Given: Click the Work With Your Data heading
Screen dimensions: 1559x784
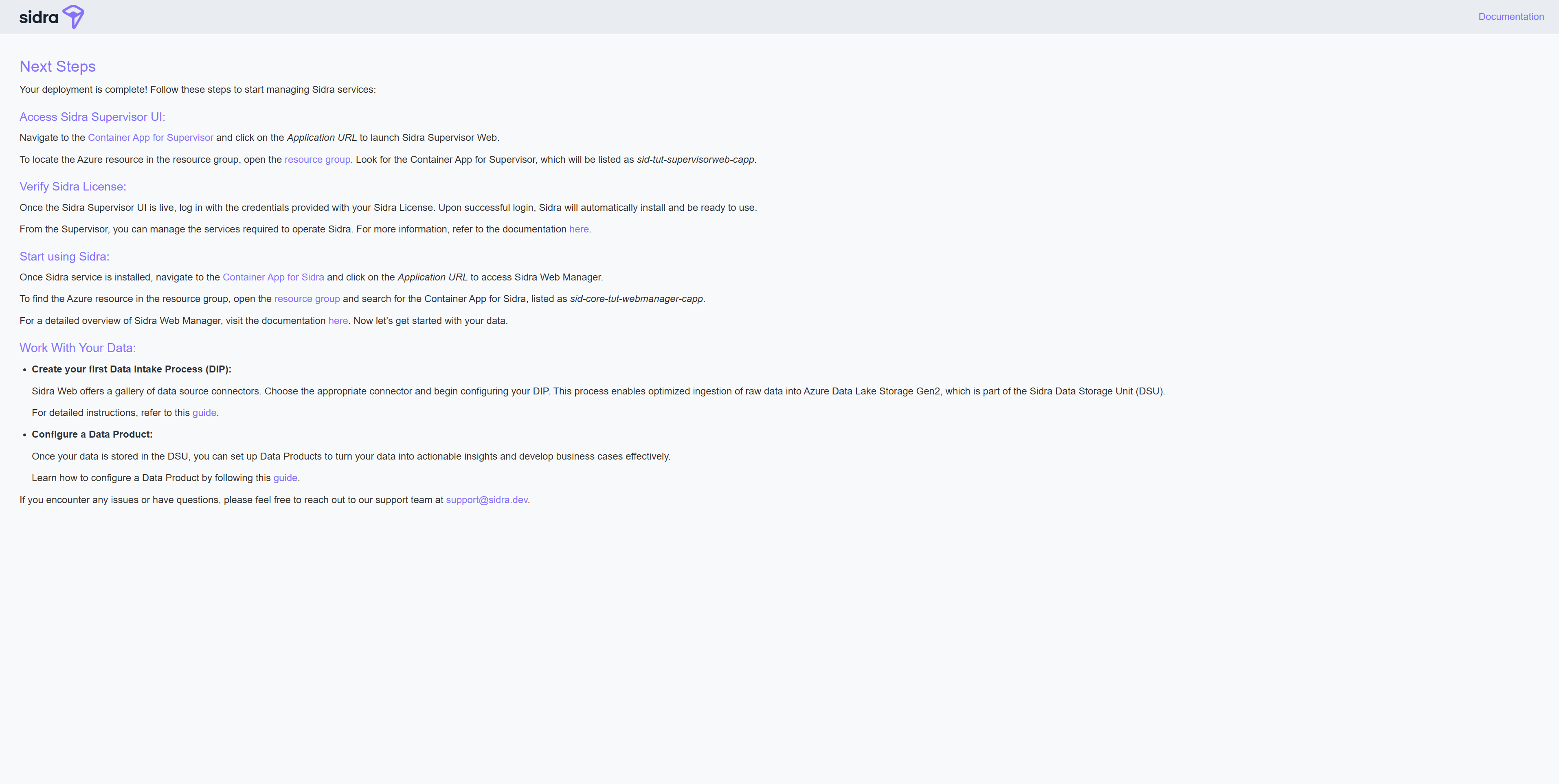Looking at the screenshot, I should click(77, 348).
